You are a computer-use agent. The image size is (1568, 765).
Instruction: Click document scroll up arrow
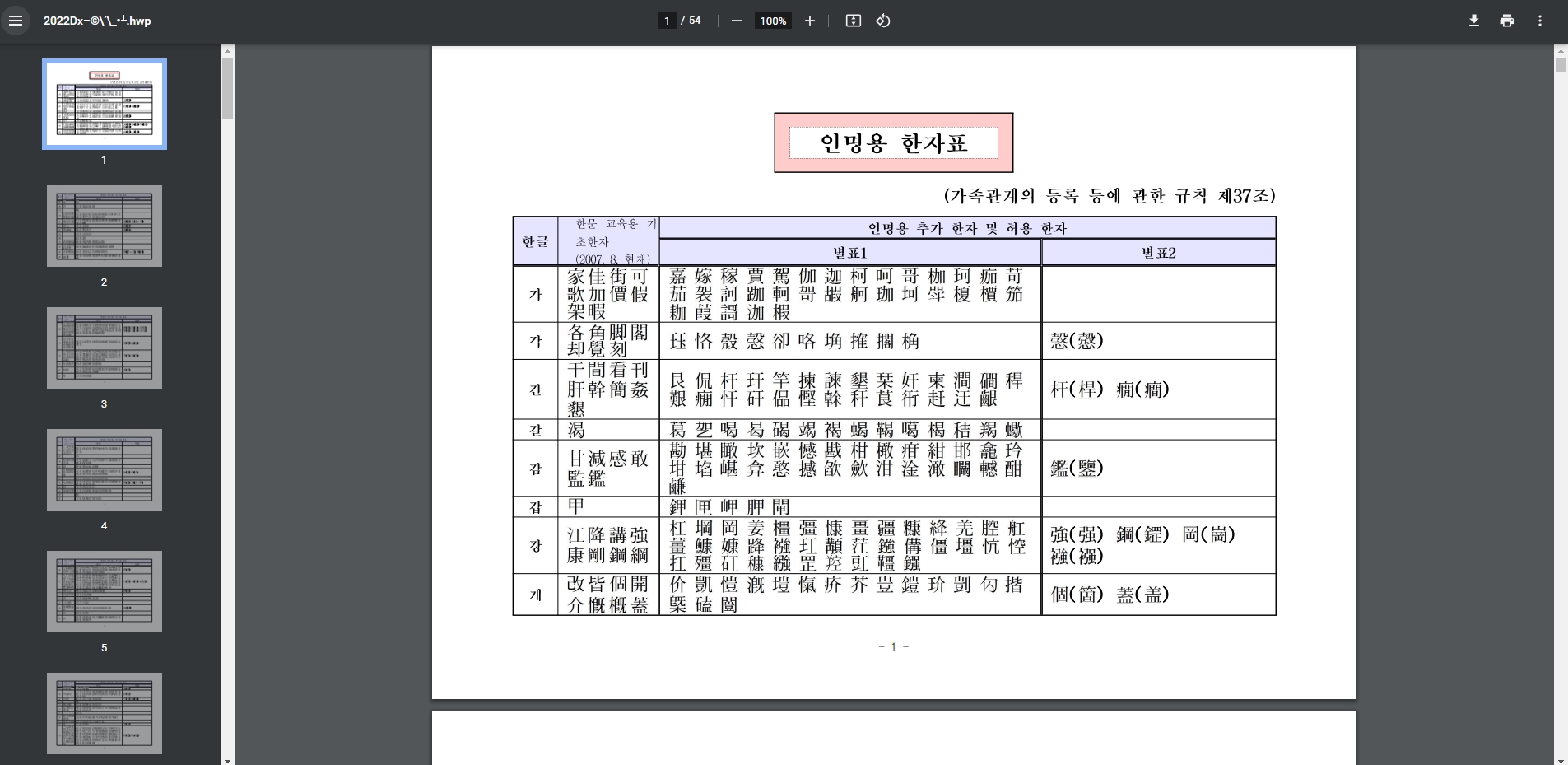(1561, 50)
